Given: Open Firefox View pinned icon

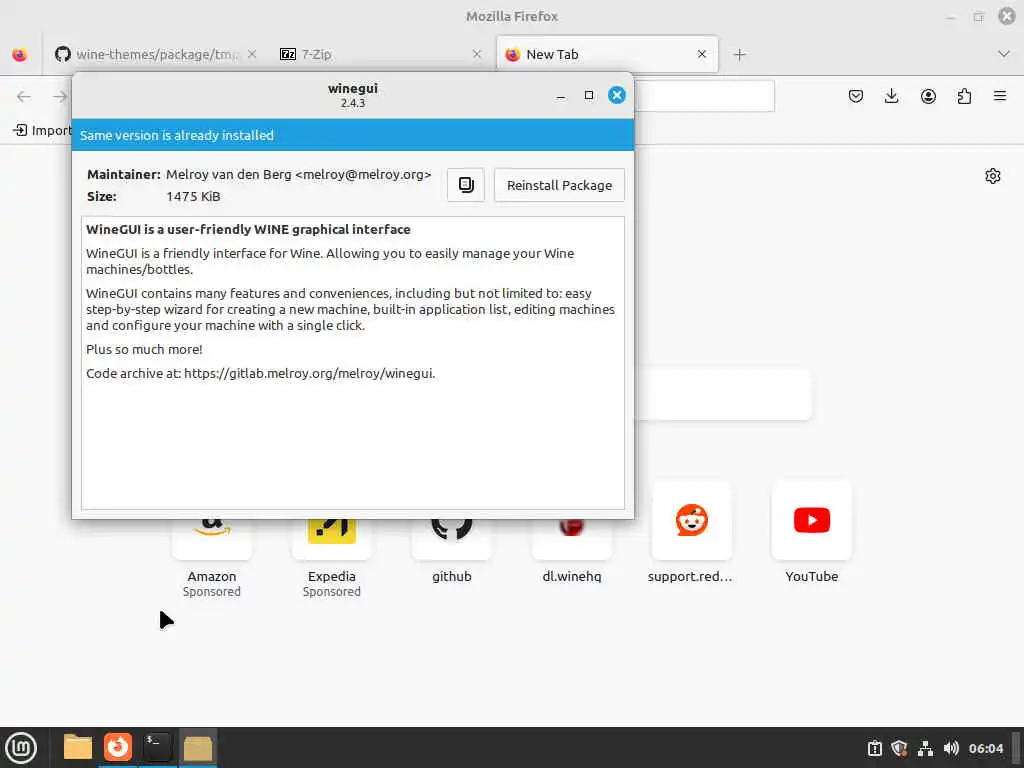Looking at the screenshot, I should pyautogui.click(x=20, y=54).
